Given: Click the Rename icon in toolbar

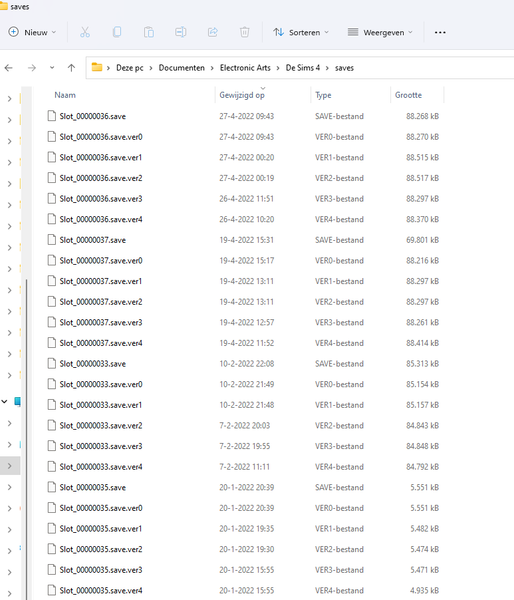Looking at the screenshot, I should pos(181,32).
